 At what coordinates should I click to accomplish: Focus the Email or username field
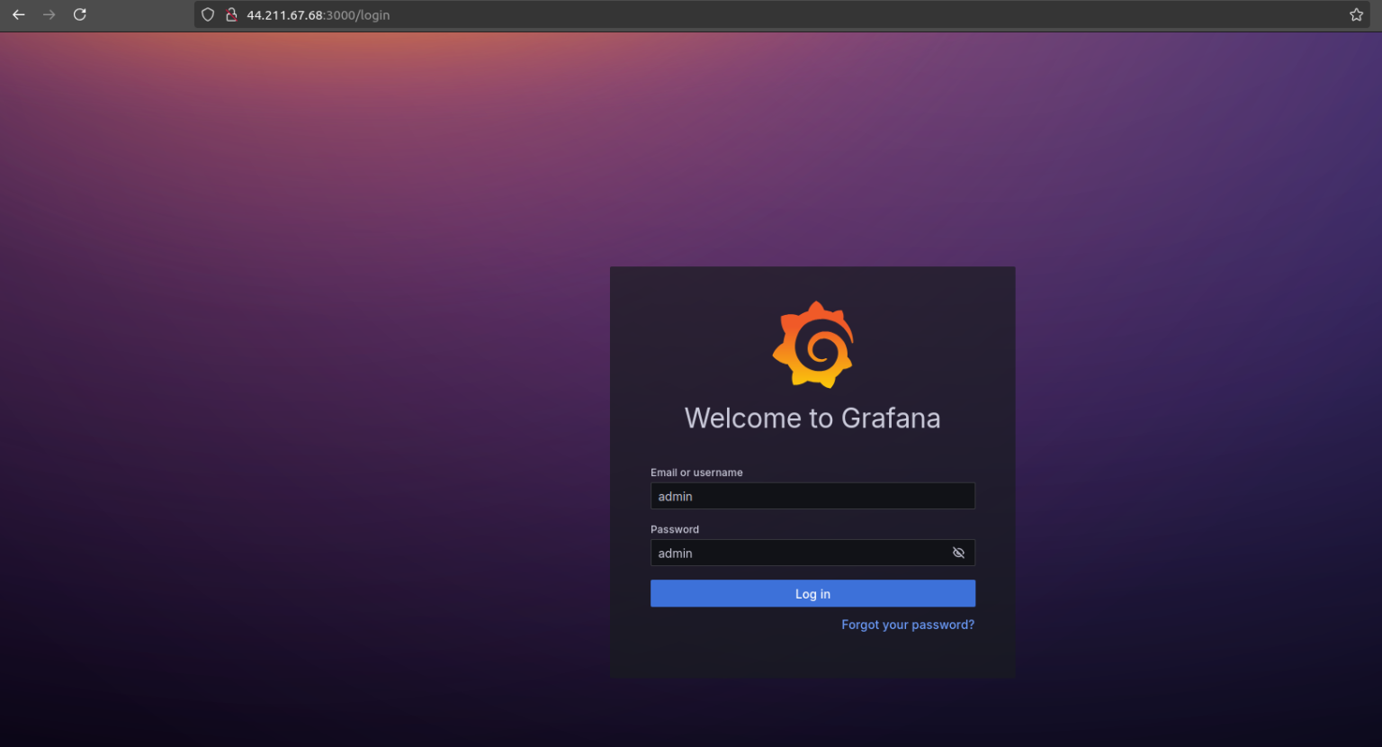click(x=812, y=495)
